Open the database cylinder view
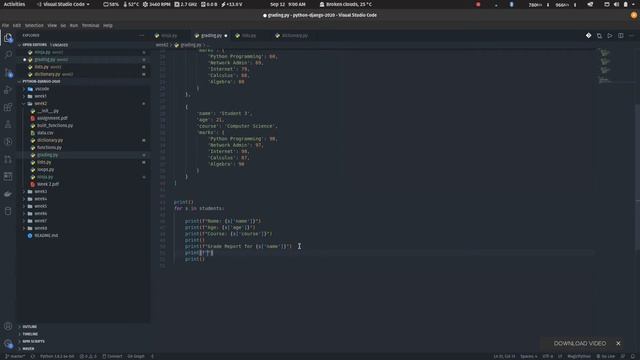Screen dimensions: 640x360 tap(8, 211)
